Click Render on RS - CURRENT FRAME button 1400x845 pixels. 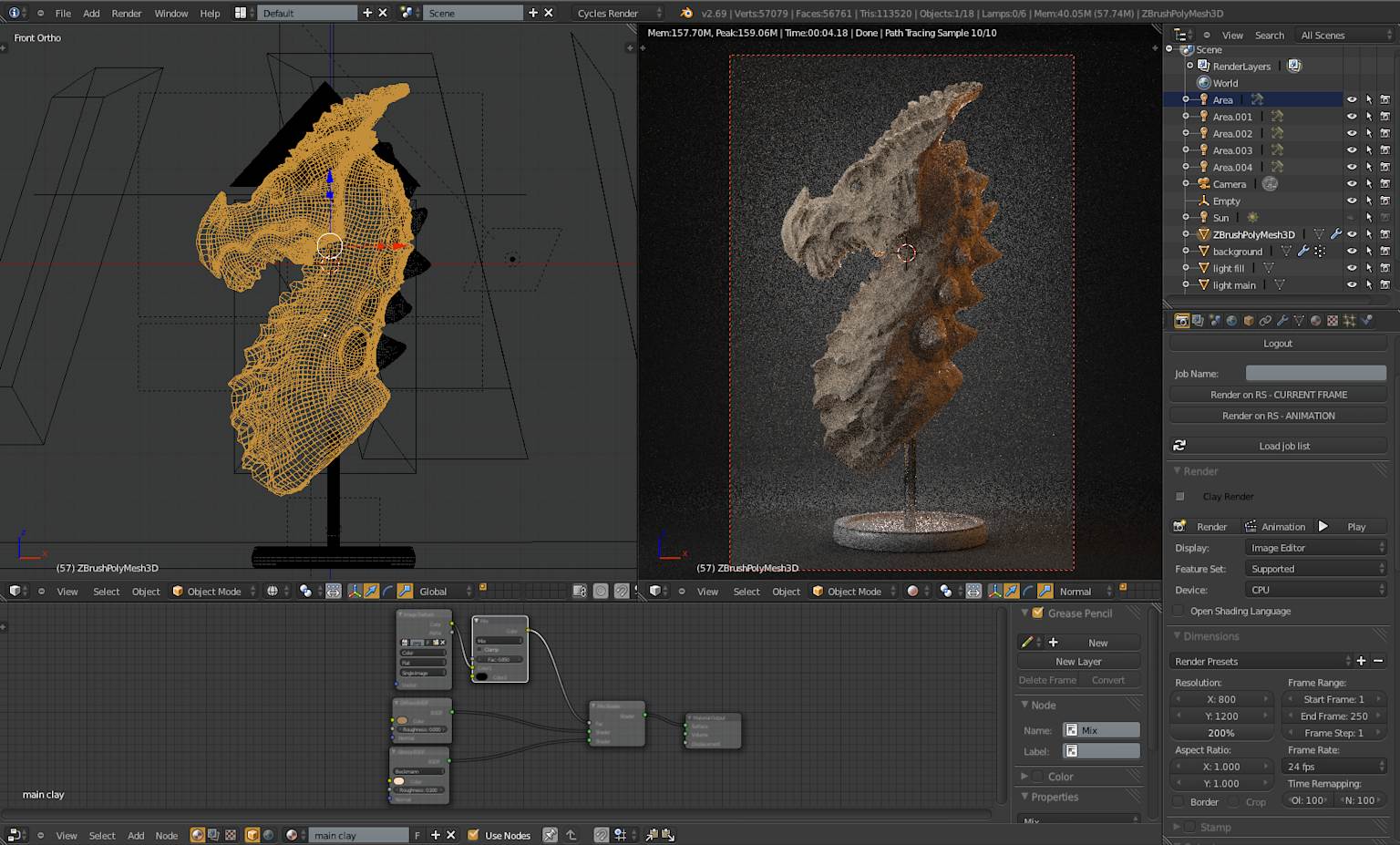[1278, 395]
